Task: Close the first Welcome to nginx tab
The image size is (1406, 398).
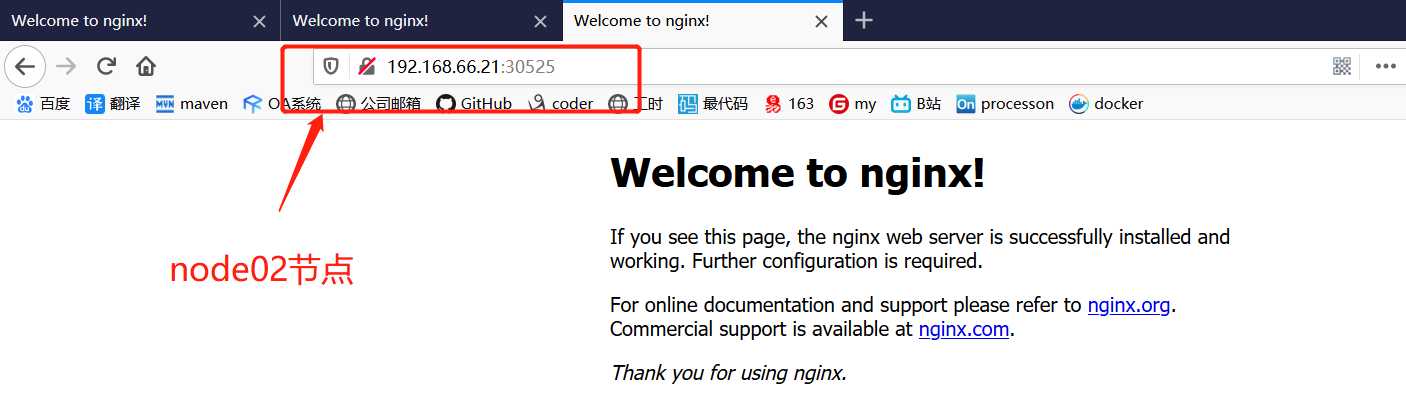Action: coord(259,21)
